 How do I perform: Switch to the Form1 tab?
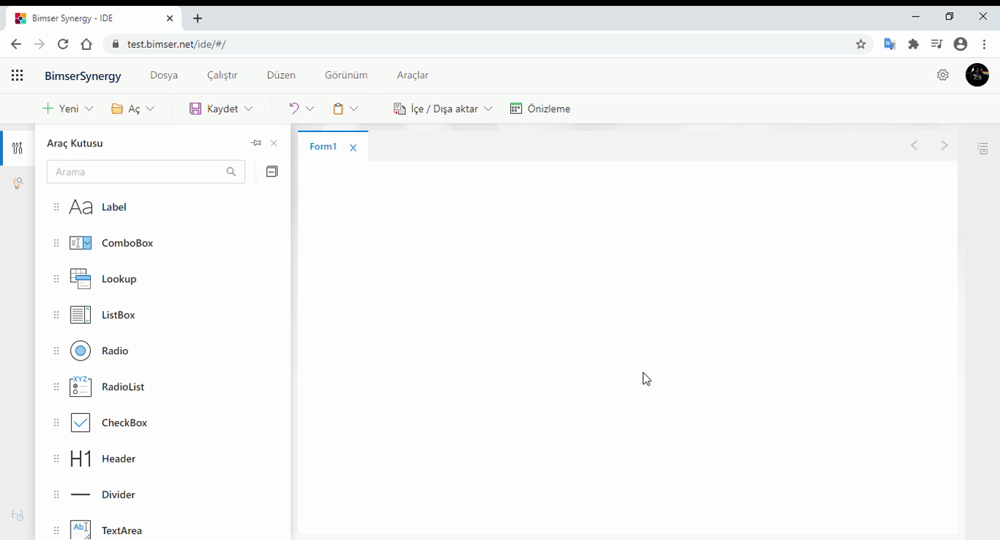pyautogui.click(x=322, y=147)
